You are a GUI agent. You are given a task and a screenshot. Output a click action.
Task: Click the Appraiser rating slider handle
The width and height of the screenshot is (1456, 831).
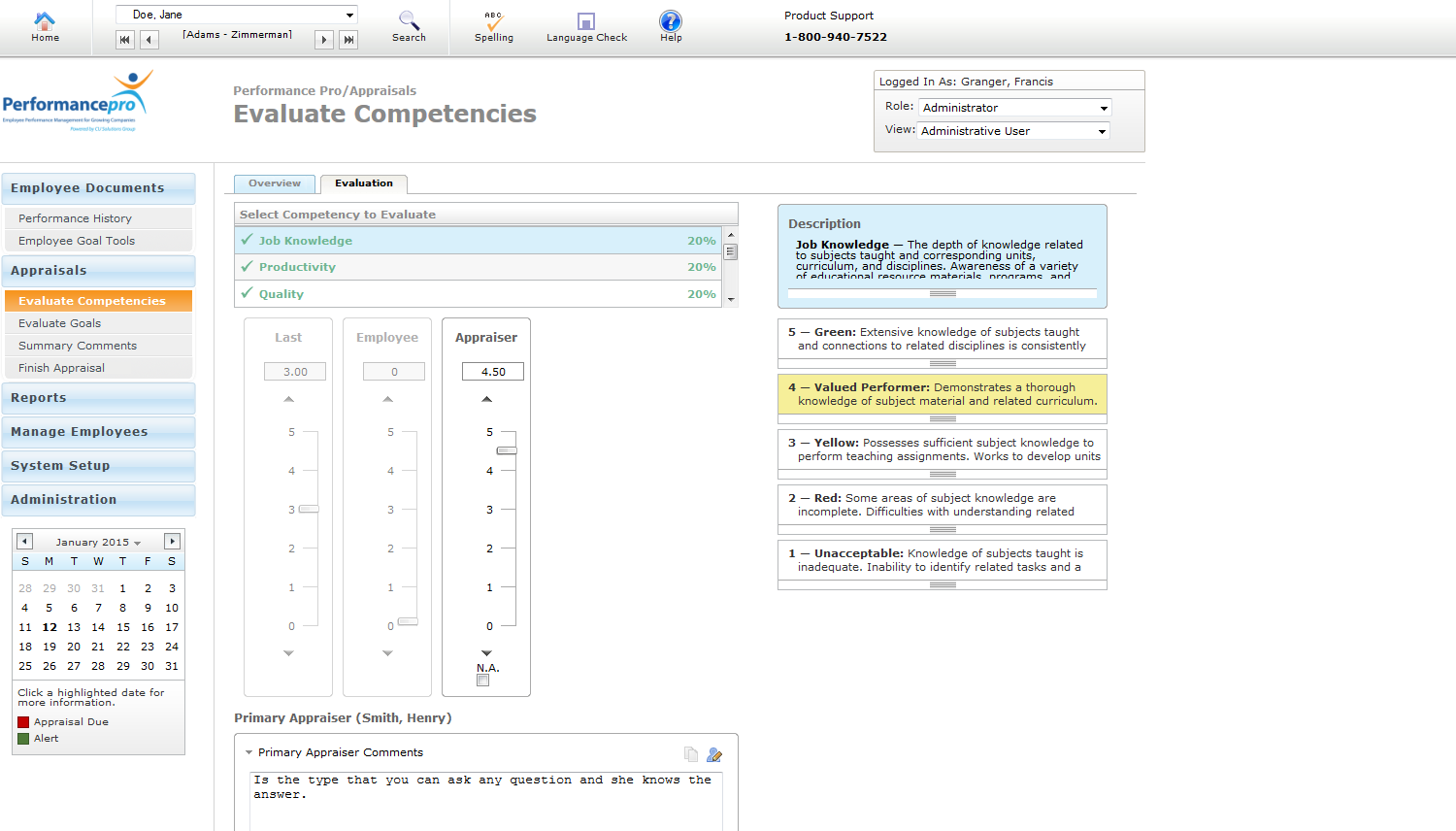[x=507, y=450]
